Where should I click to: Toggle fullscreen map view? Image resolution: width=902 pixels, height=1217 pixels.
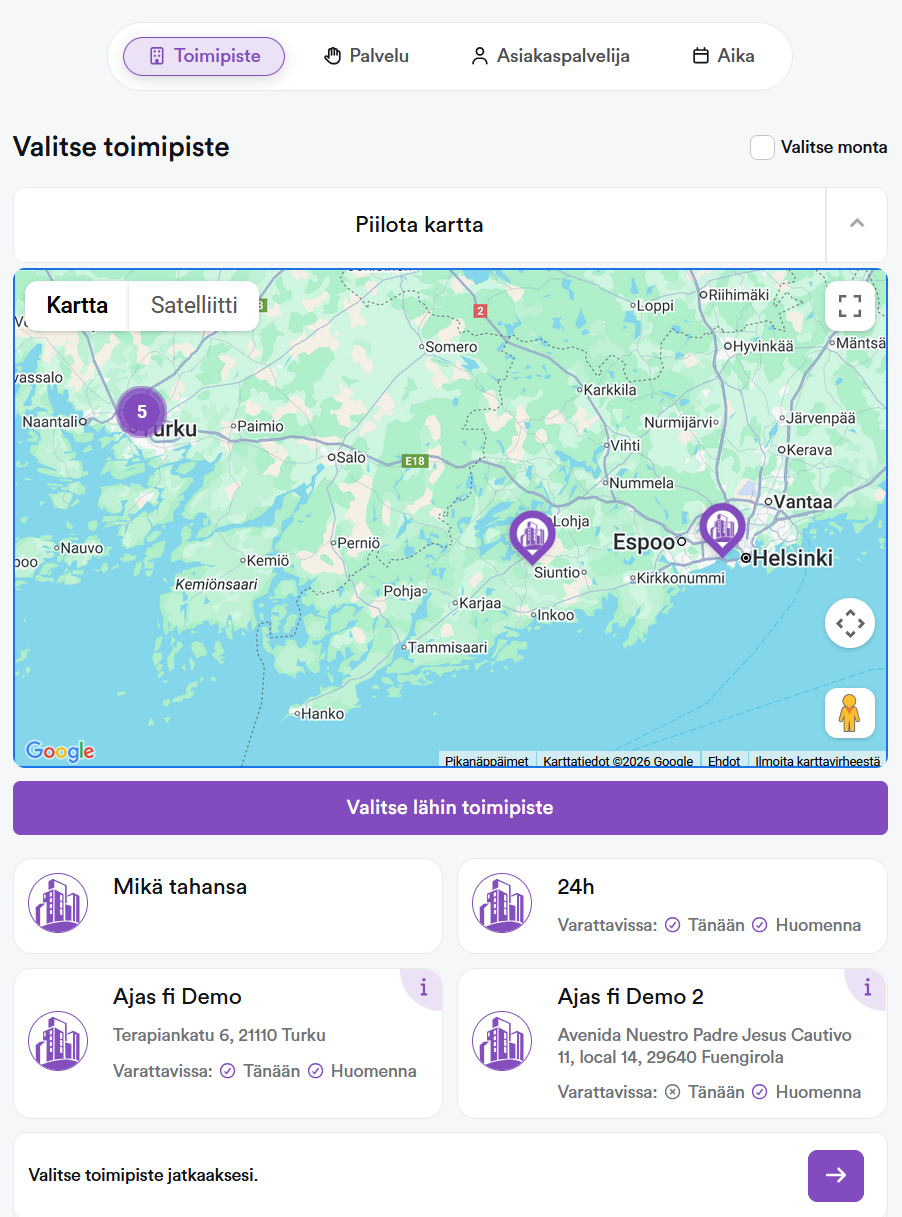(850, 306)
